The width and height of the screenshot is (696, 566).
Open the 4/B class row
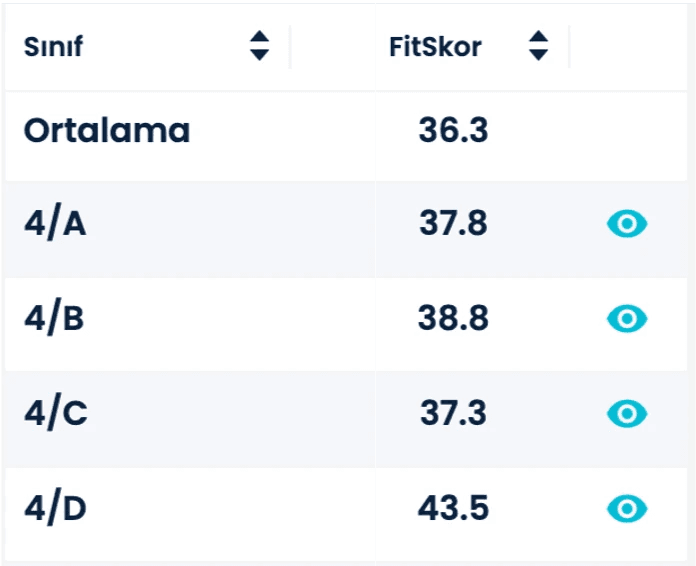(346, 324)
